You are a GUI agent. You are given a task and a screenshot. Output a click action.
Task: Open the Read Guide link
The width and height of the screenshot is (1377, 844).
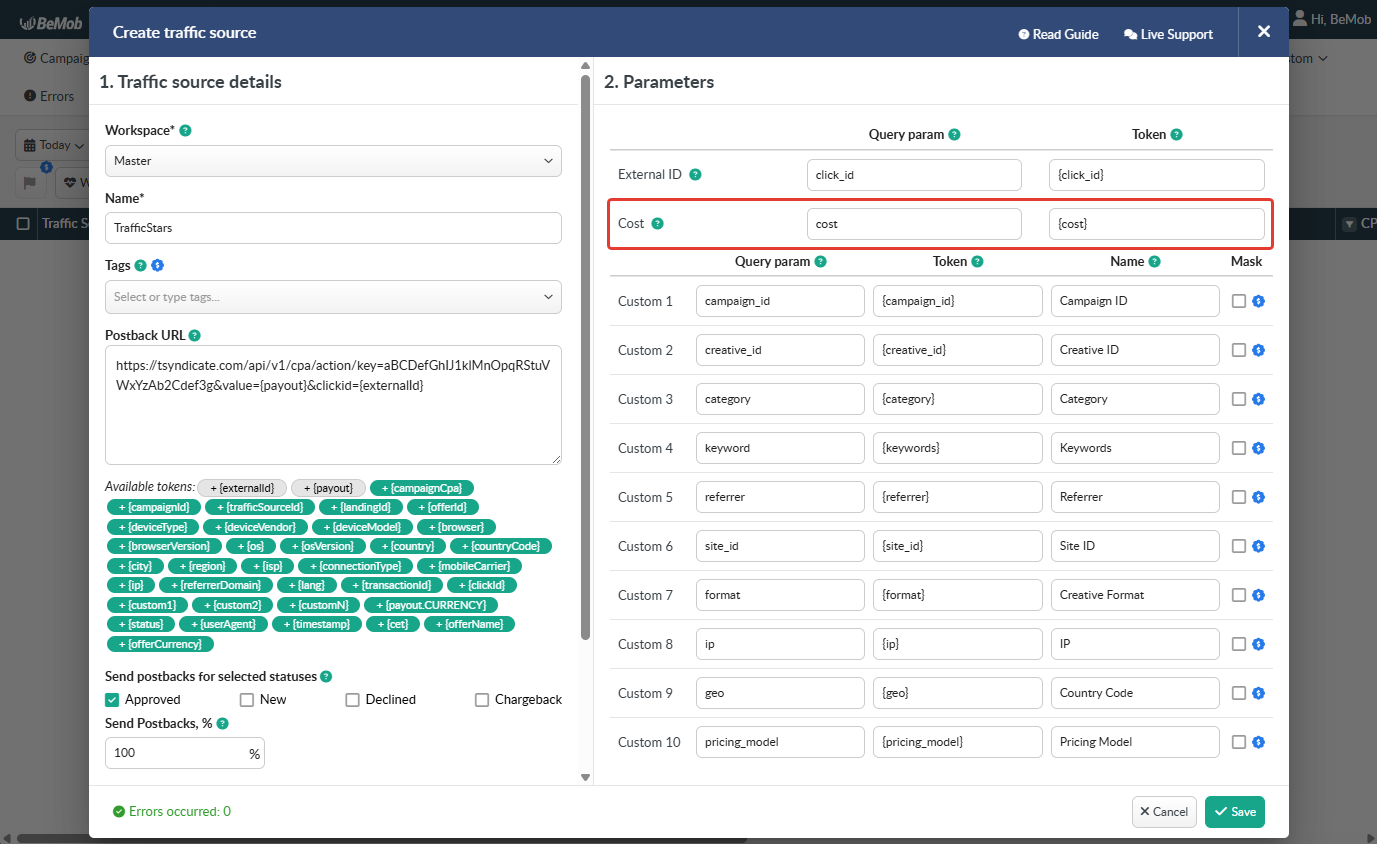coord(1058,34)
